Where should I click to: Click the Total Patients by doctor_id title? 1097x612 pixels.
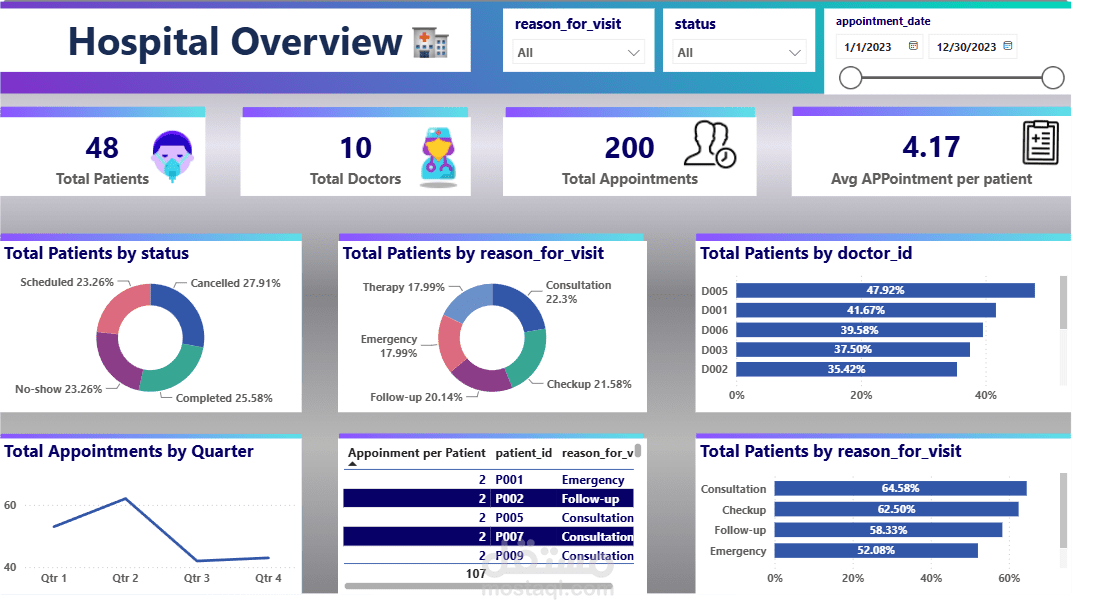(x=806, y=253)
